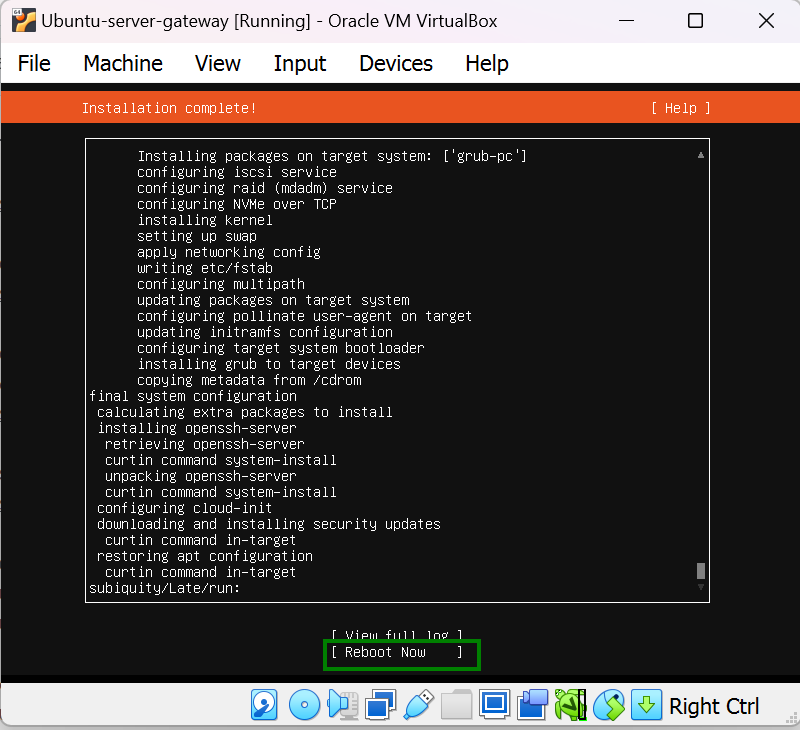Open the shared folders status icon
The image size is (800, 730).
coord(456,705)
